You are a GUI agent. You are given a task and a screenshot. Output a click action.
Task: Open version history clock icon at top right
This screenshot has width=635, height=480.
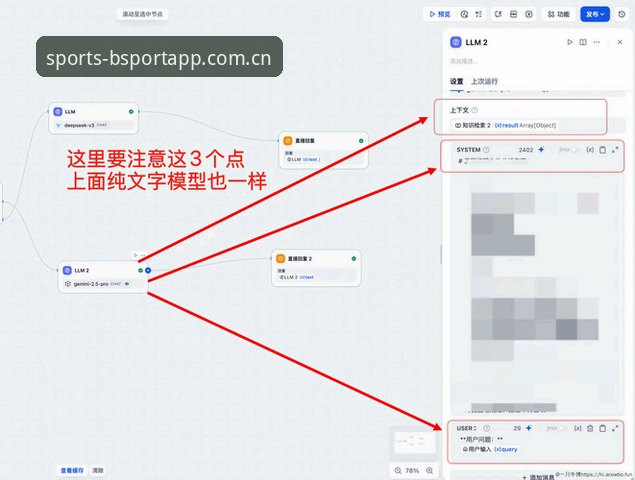pos(622,14)
